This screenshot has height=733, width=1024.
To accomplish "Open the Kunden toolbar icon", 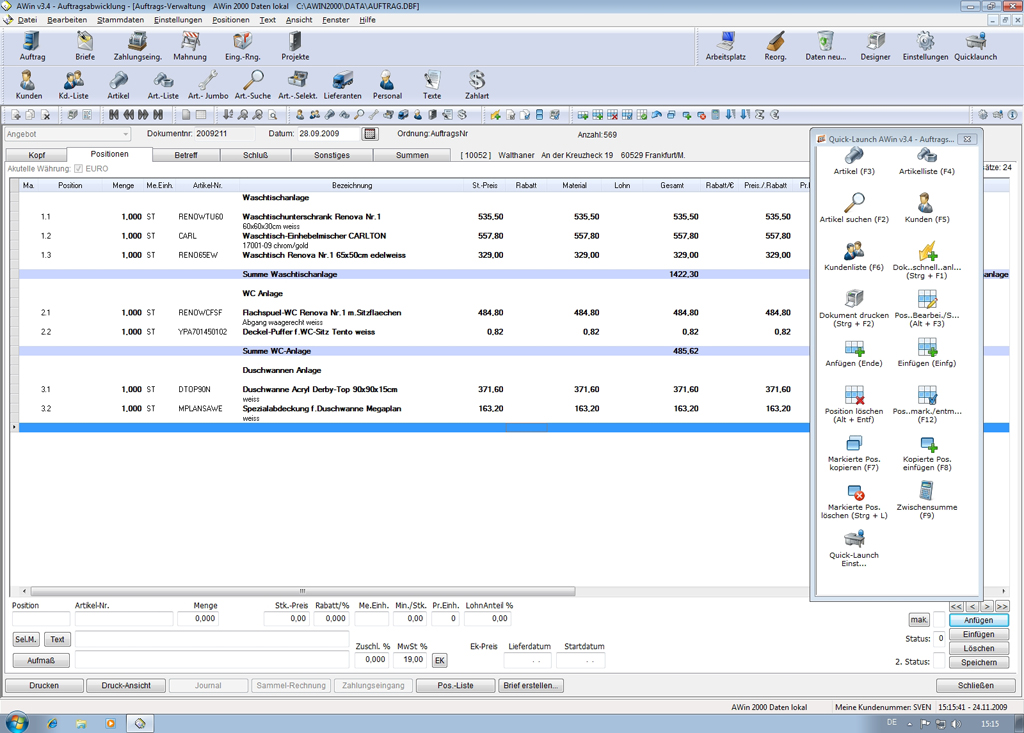I will pyautogui.click(x=29, y=82).
